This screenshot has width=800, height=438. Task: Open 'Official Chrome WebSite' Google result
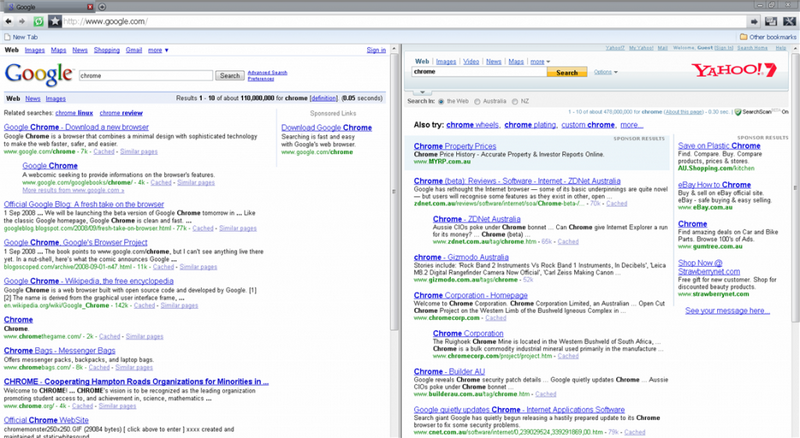(x=46, y=420)
